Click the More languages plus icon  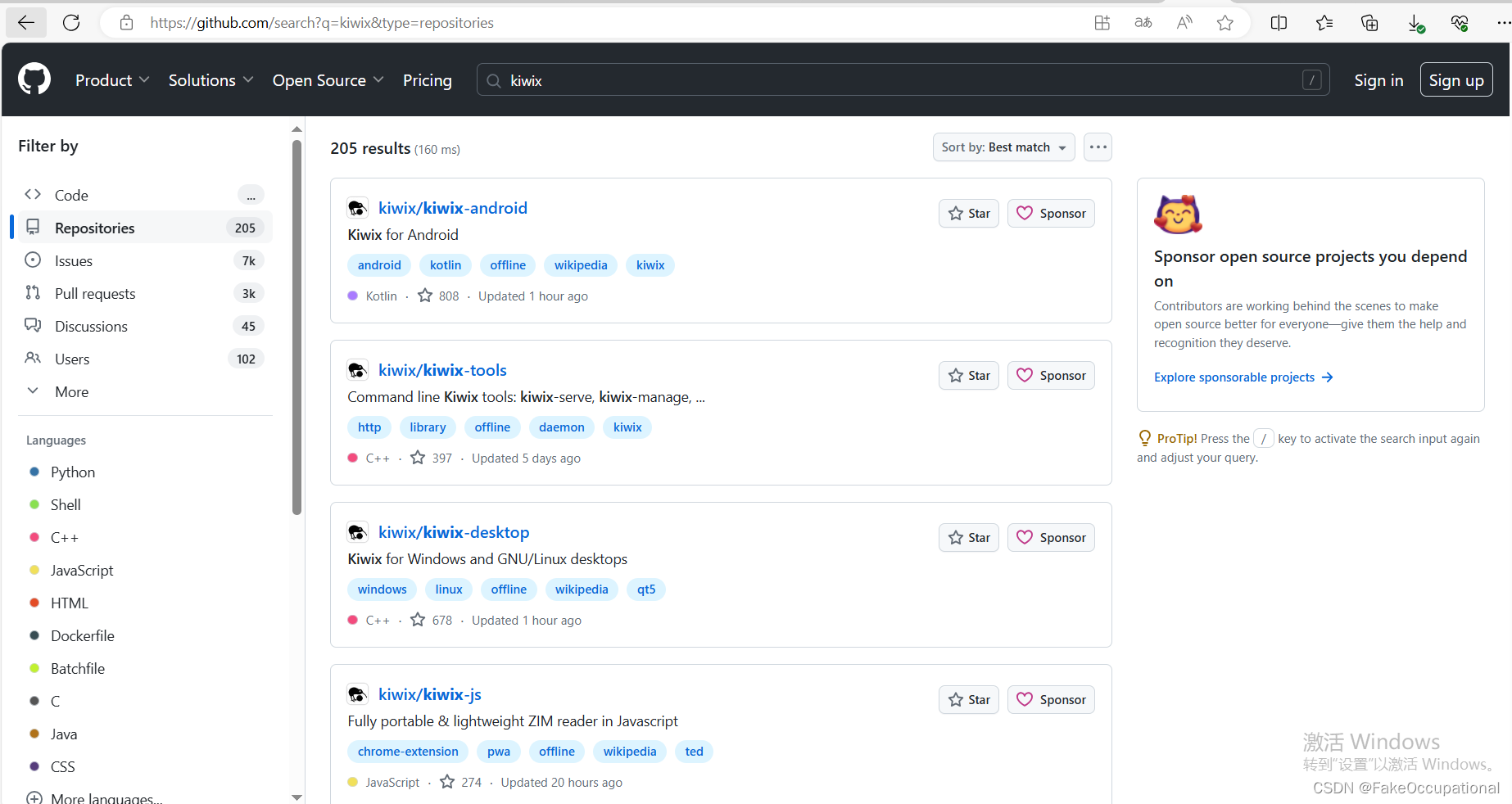tap(34, 798)
